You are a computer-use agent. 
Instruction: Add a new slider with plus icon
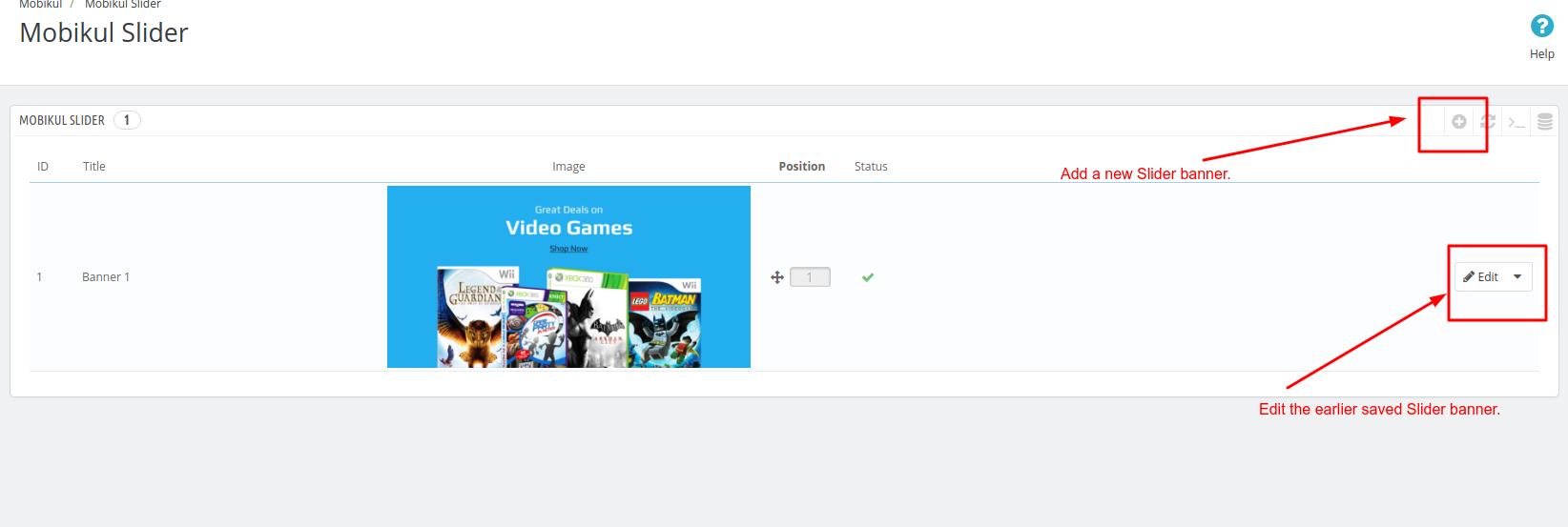point(1458,121)
